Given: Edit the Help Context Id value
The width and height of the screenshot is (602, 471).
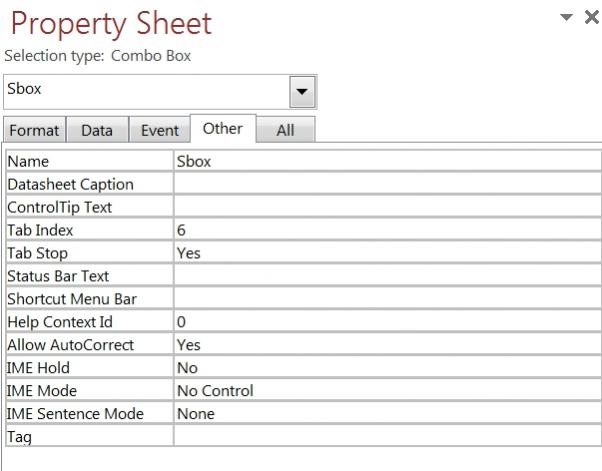Looking at the screenshot, I should [x=387, y=322].
